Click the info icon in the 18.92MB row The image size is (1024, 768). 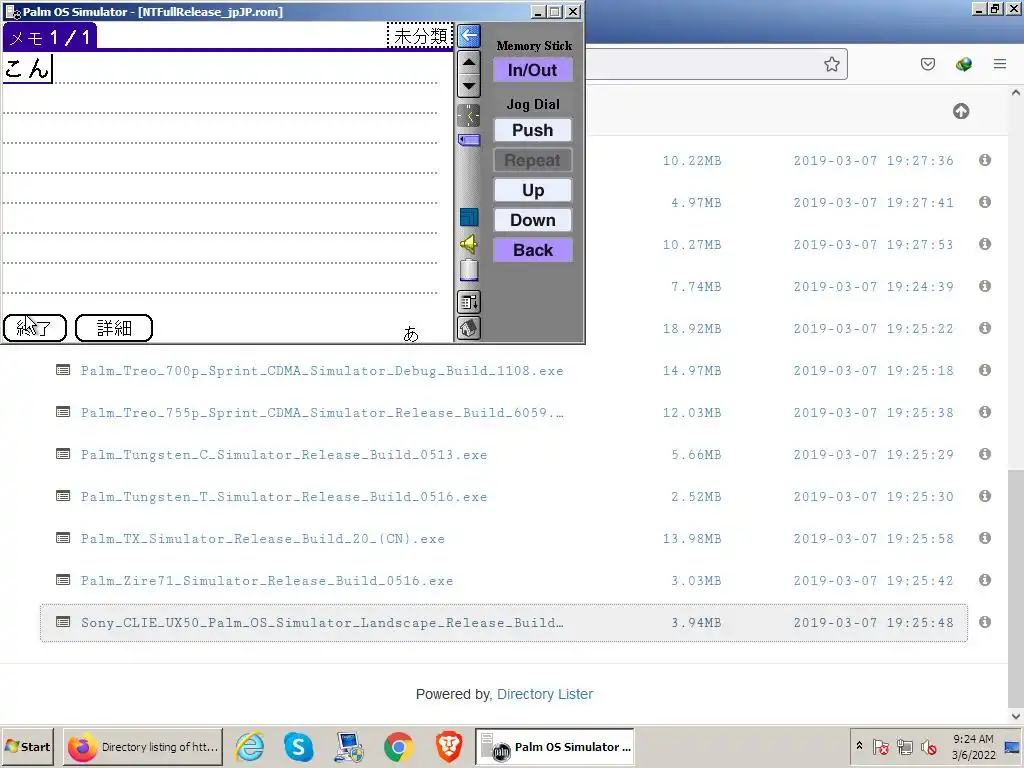(x=985, y=328)
